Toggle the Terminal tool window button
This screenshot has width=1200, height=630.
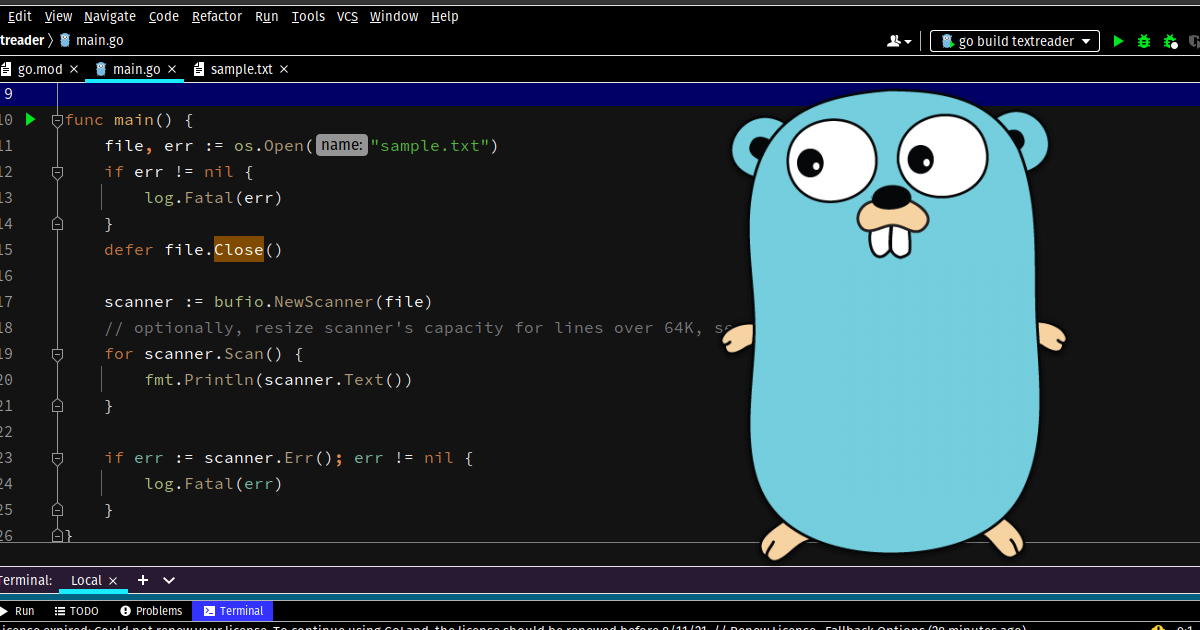tap(233, 611)
